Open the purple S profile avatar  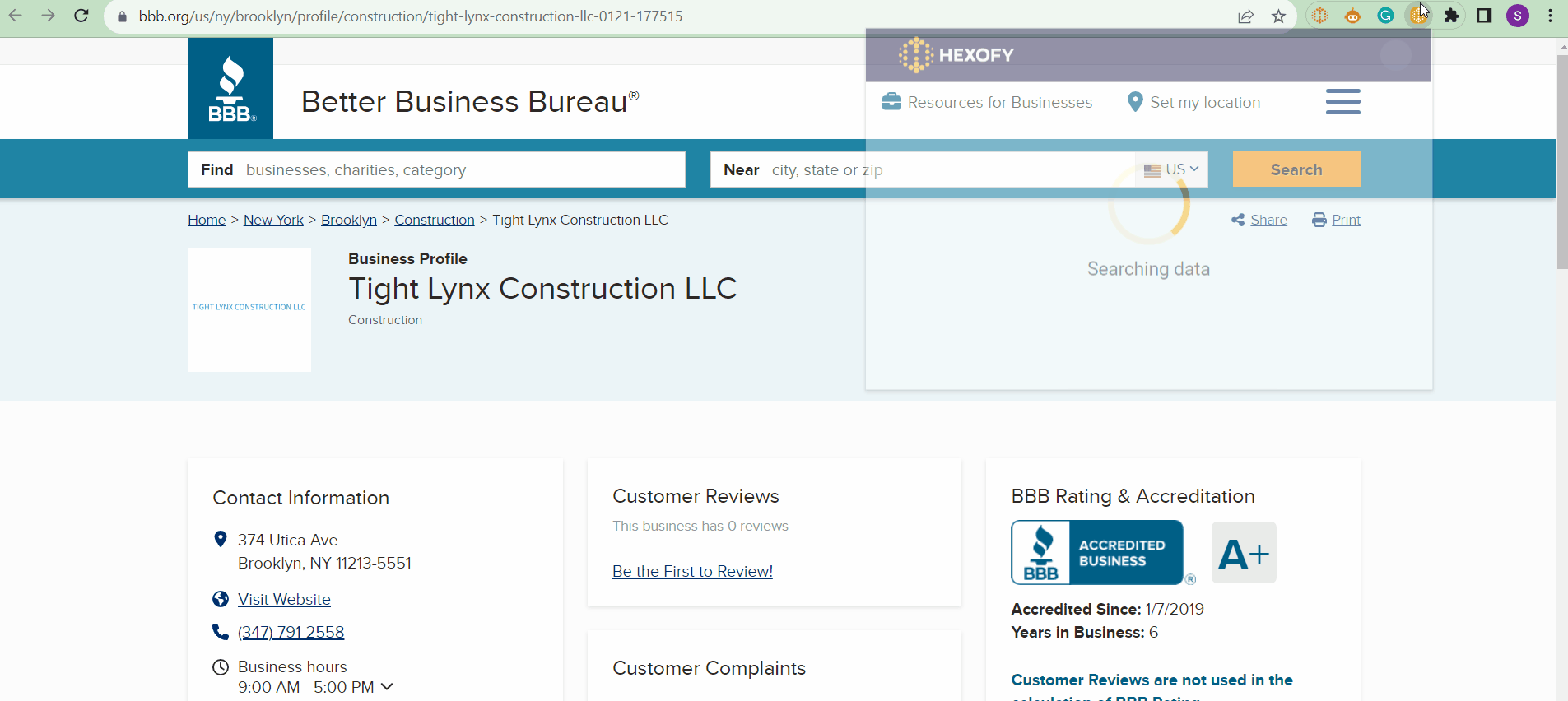tap(1518, 16)
